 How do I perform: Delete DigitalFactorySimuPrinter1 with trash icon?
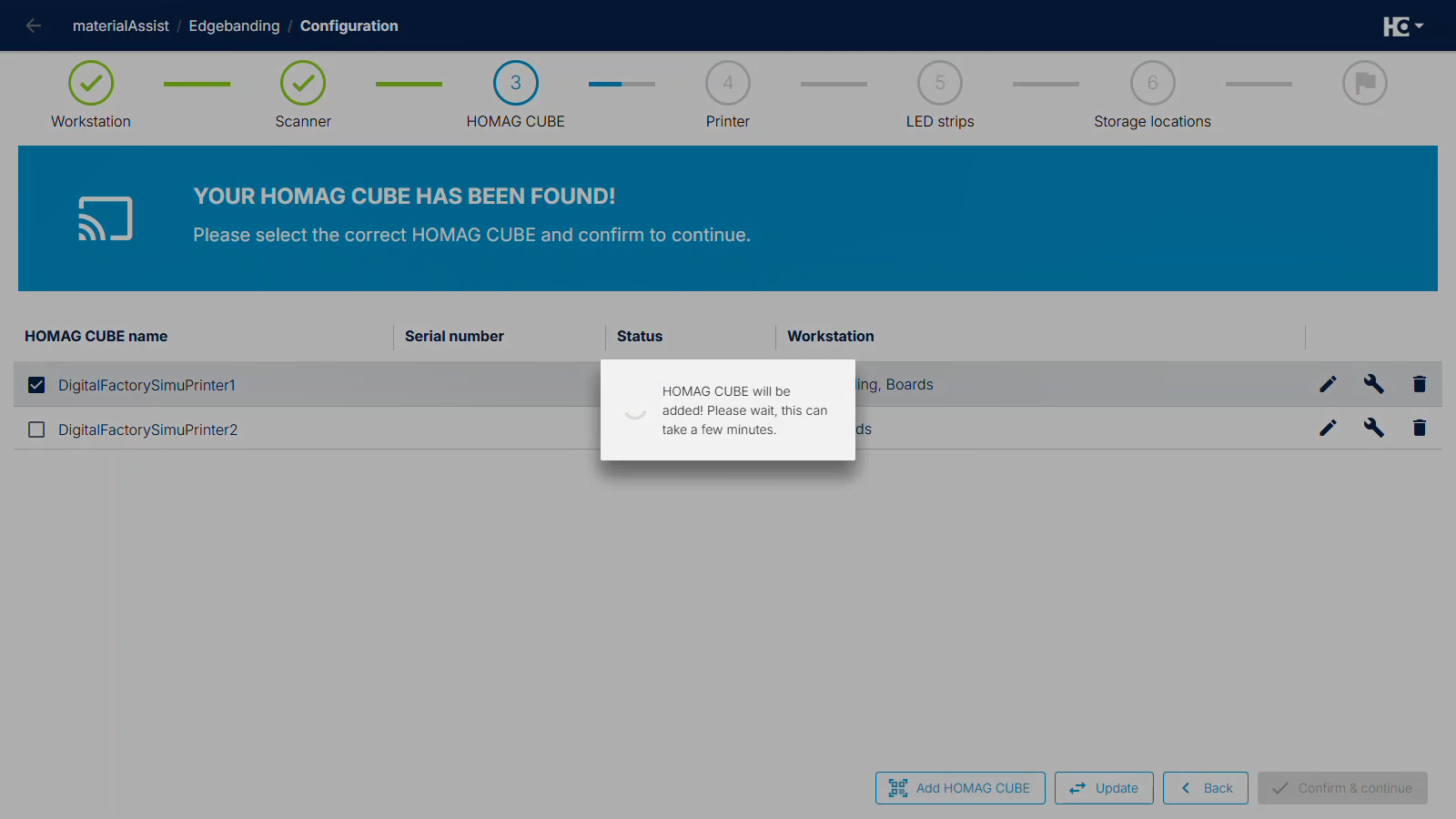click(1420, 384)
